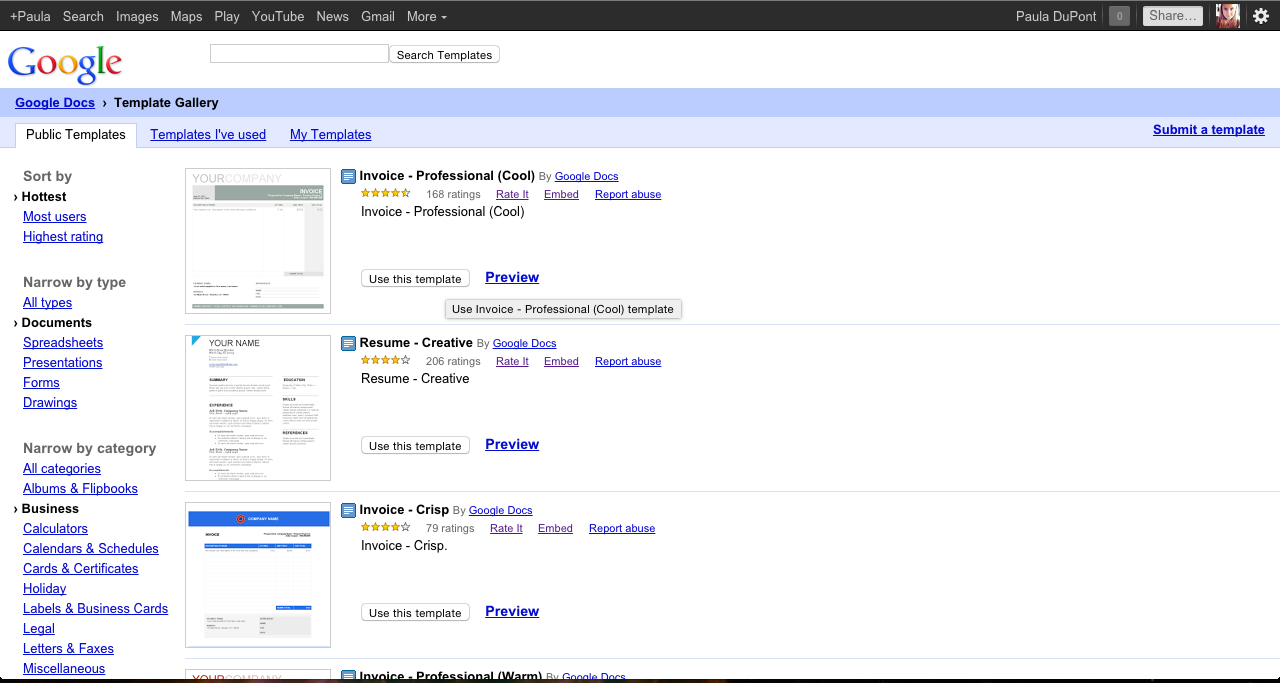The image size is (1280, 683).
Task: Select Miscellaneous category
Action: [64, 669]
